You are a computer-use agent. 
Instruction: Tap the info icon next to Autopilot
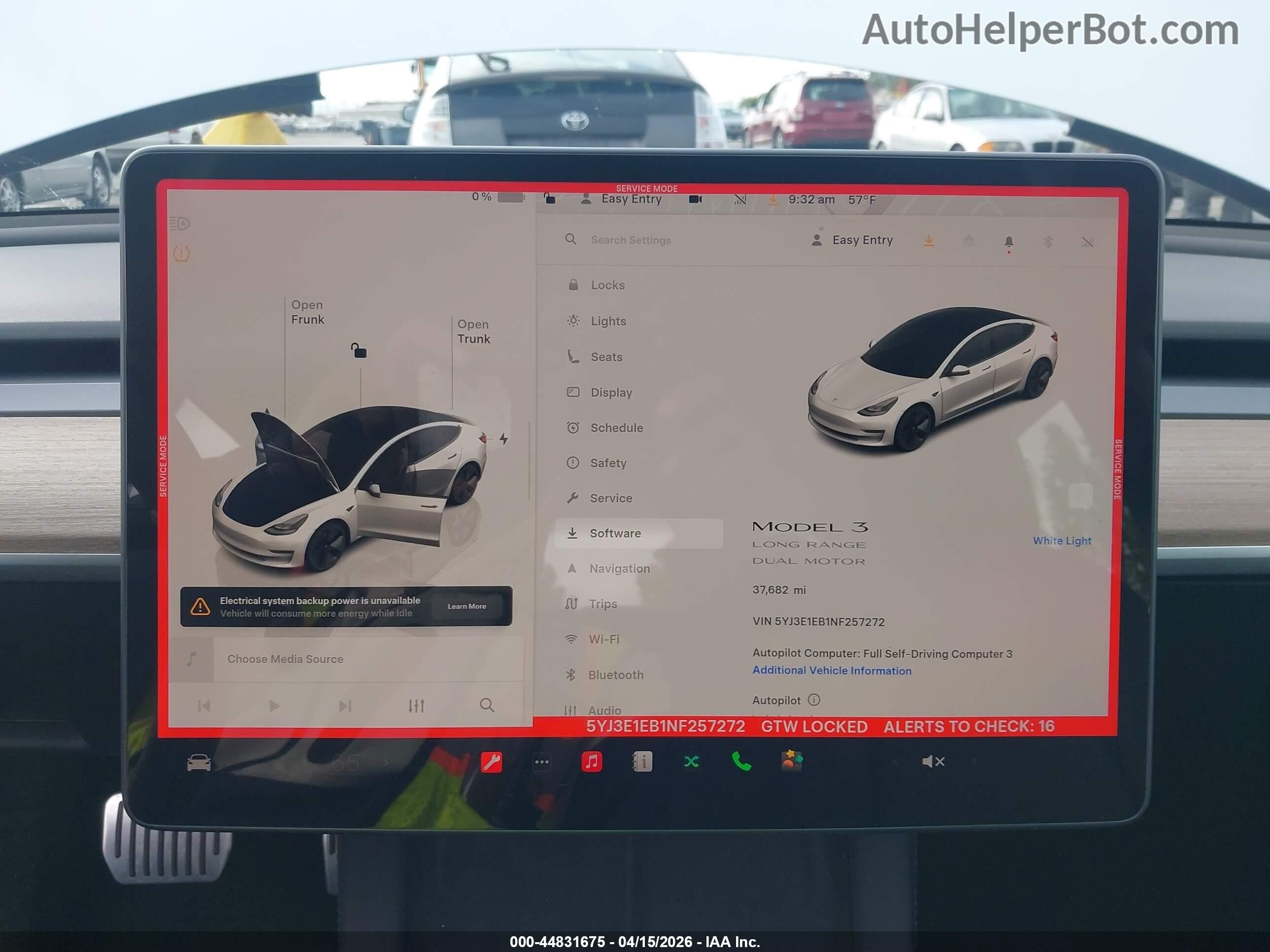[x=814, y=700]
